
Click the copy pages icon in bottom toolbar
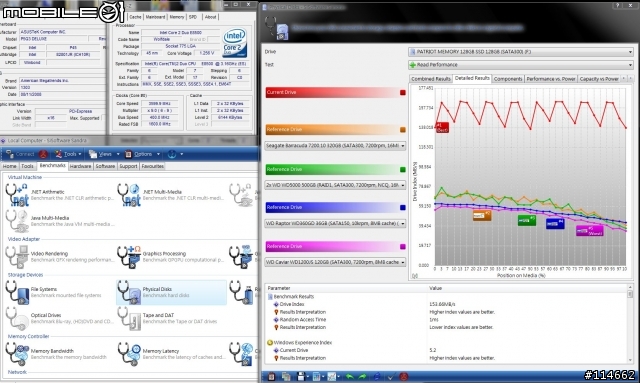286,376
